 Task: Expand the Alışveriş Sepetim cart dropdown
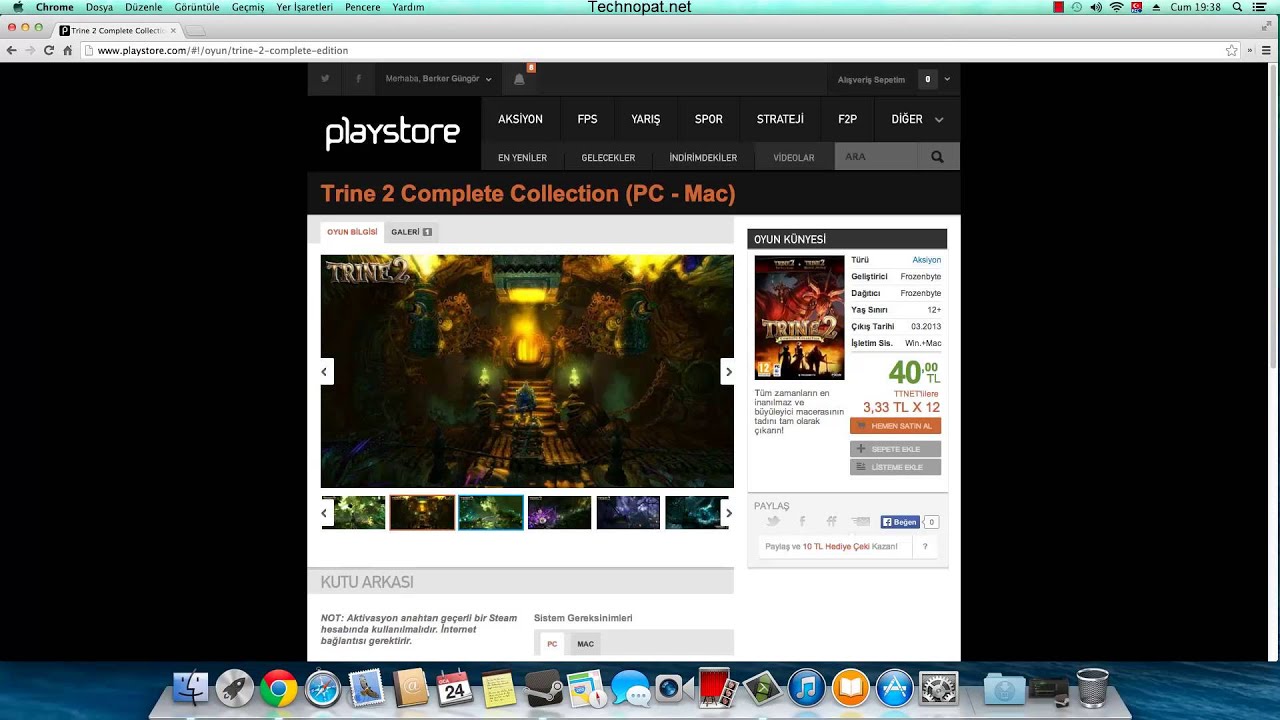point(946,79)
